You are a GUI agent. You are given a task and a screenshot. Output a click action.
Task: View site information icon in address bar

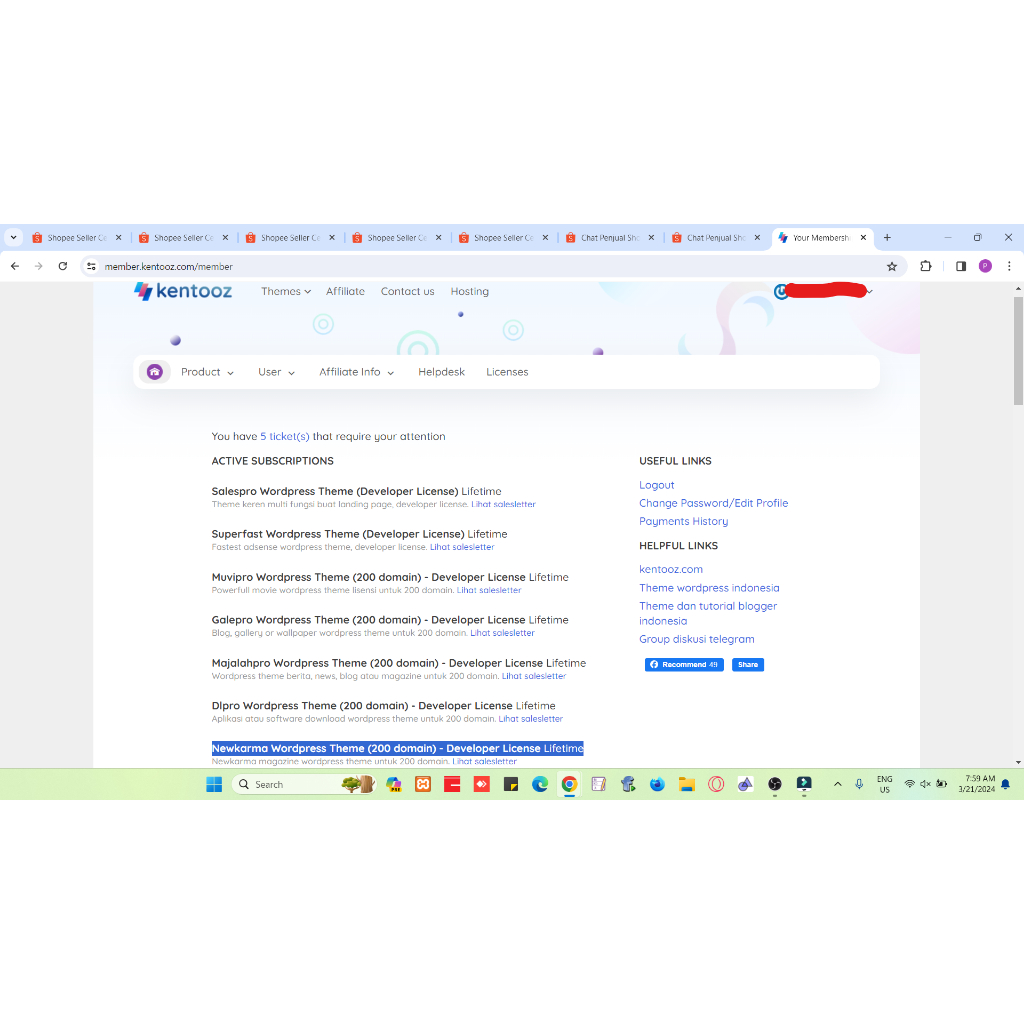91,266
